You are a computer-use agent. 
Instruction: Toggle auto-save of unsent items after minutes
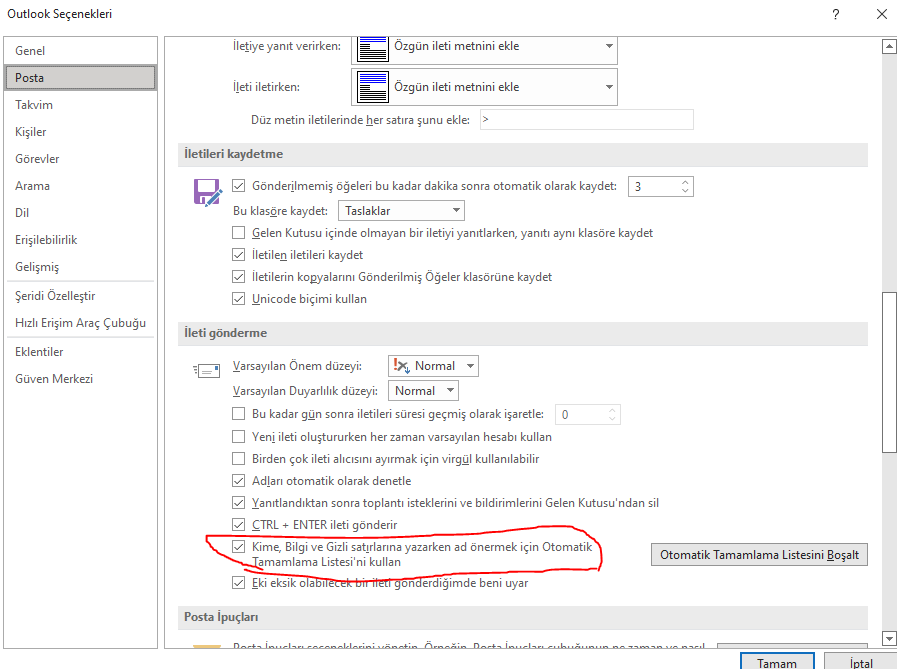tap(239, 186)
